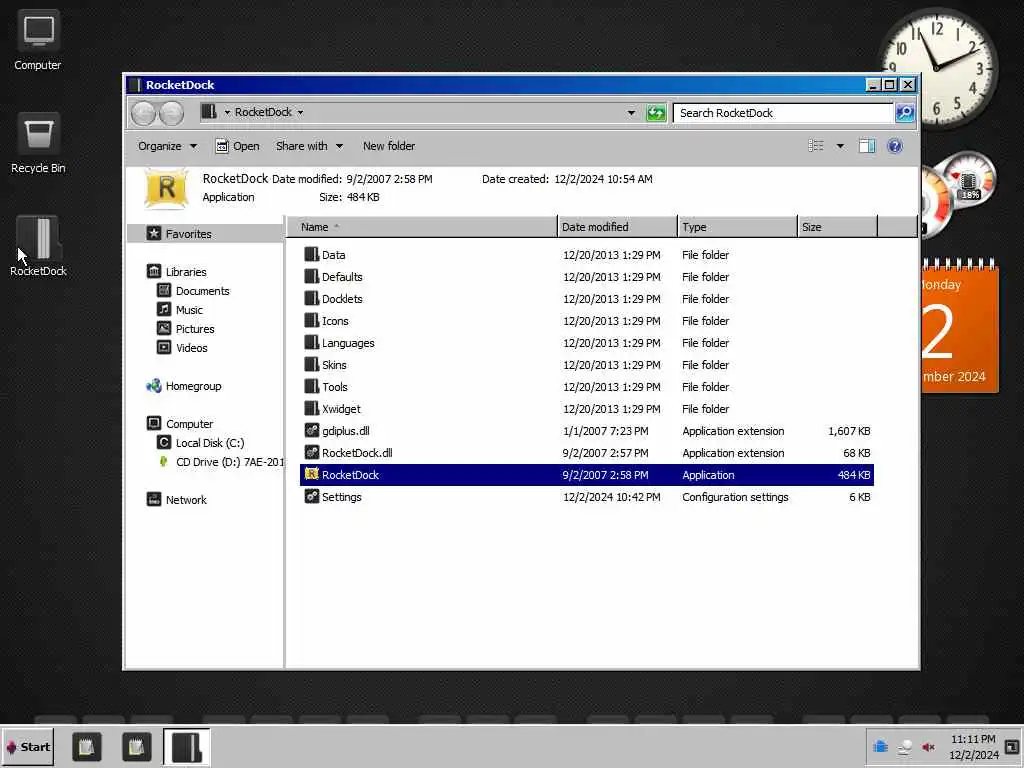This screenshot has height=768, width=1024.
Task: Select the Skins folder row
Action: pyautogui.click(x=586, y=365)
